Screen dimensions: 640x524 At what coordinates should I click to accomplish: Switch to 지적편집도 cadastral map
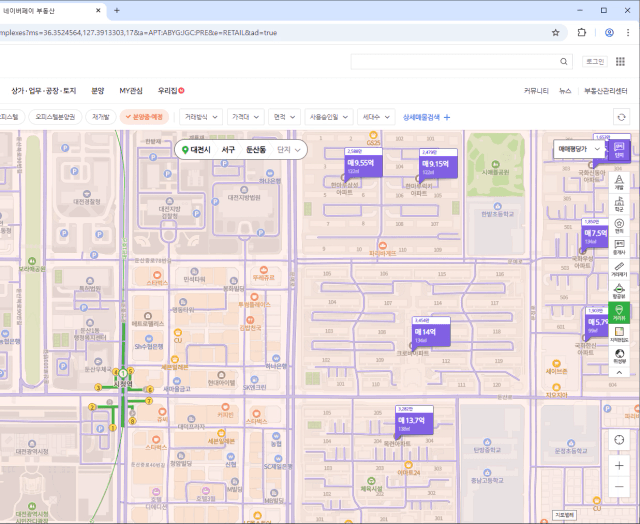(619, 334)
